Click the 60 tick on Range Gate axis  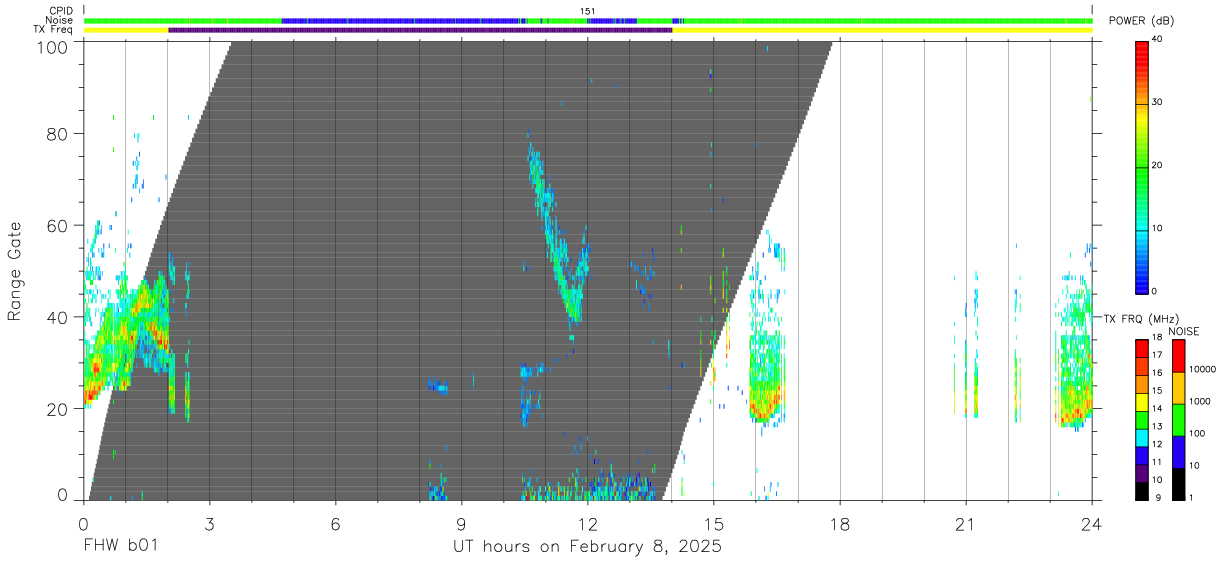[x=57, y=225]
